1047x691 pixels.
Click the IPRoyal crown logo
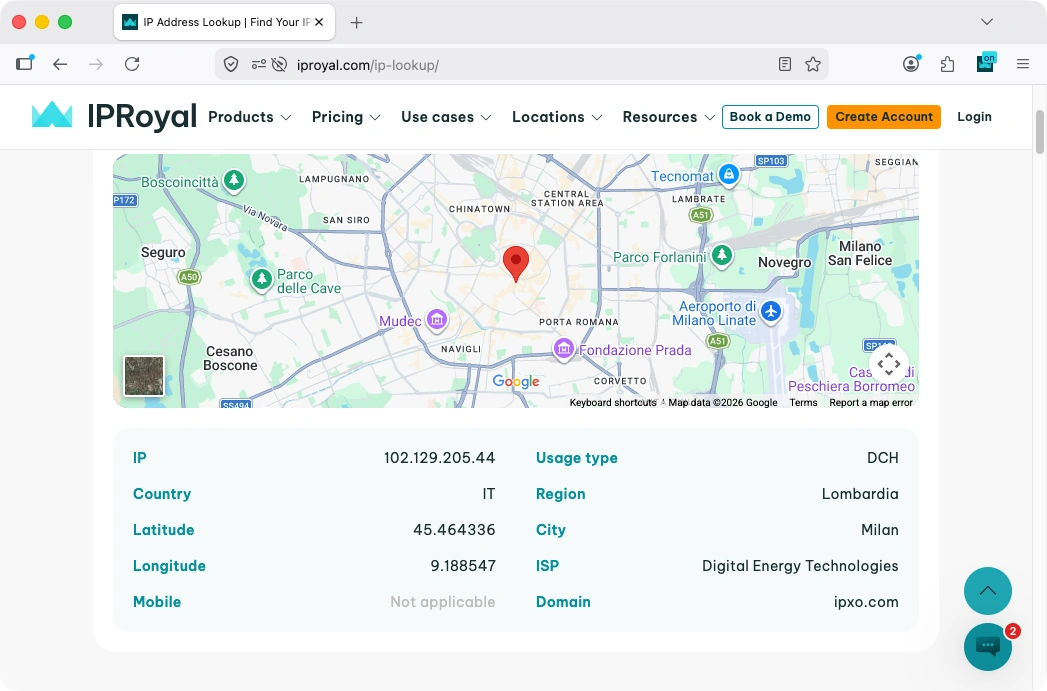point(52,116)
